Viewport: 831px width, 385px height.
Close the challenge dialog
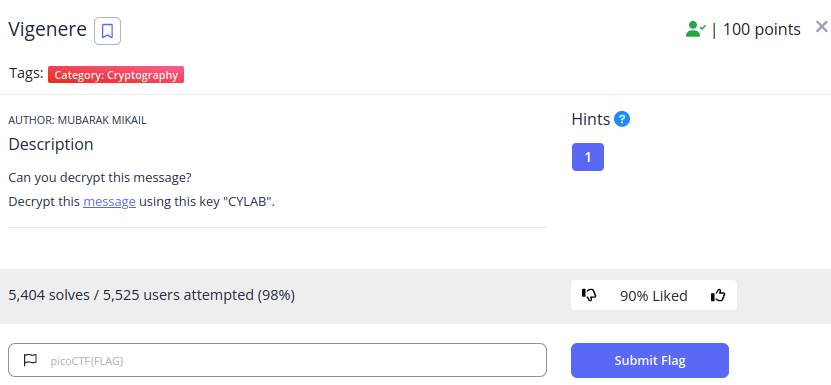point(821,27)
